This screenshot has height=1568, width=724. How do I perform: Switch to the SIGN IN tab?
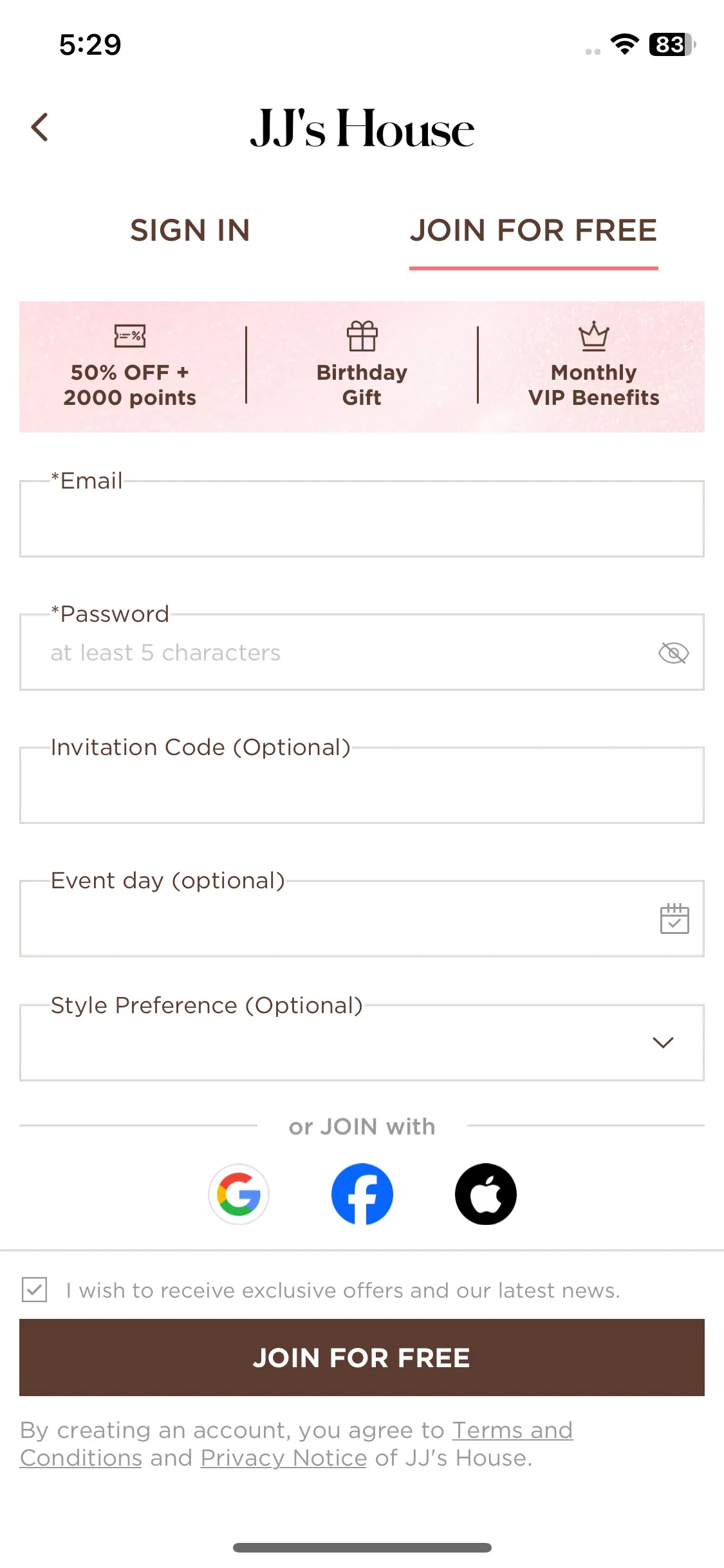pos(190,230)
